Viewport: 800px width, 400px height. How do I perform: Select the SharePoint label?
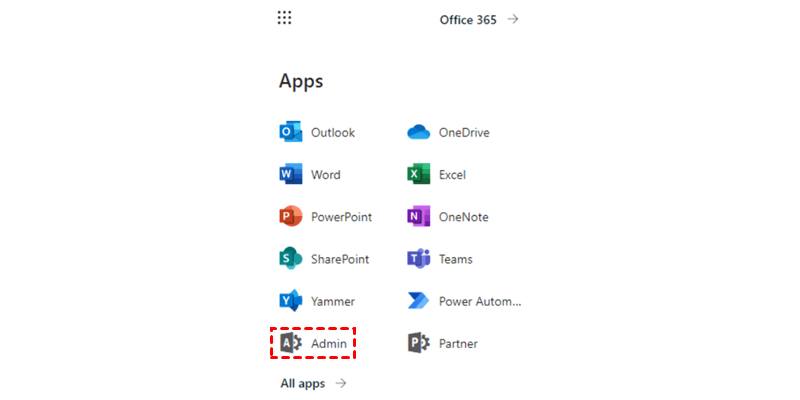click(340, 259)
